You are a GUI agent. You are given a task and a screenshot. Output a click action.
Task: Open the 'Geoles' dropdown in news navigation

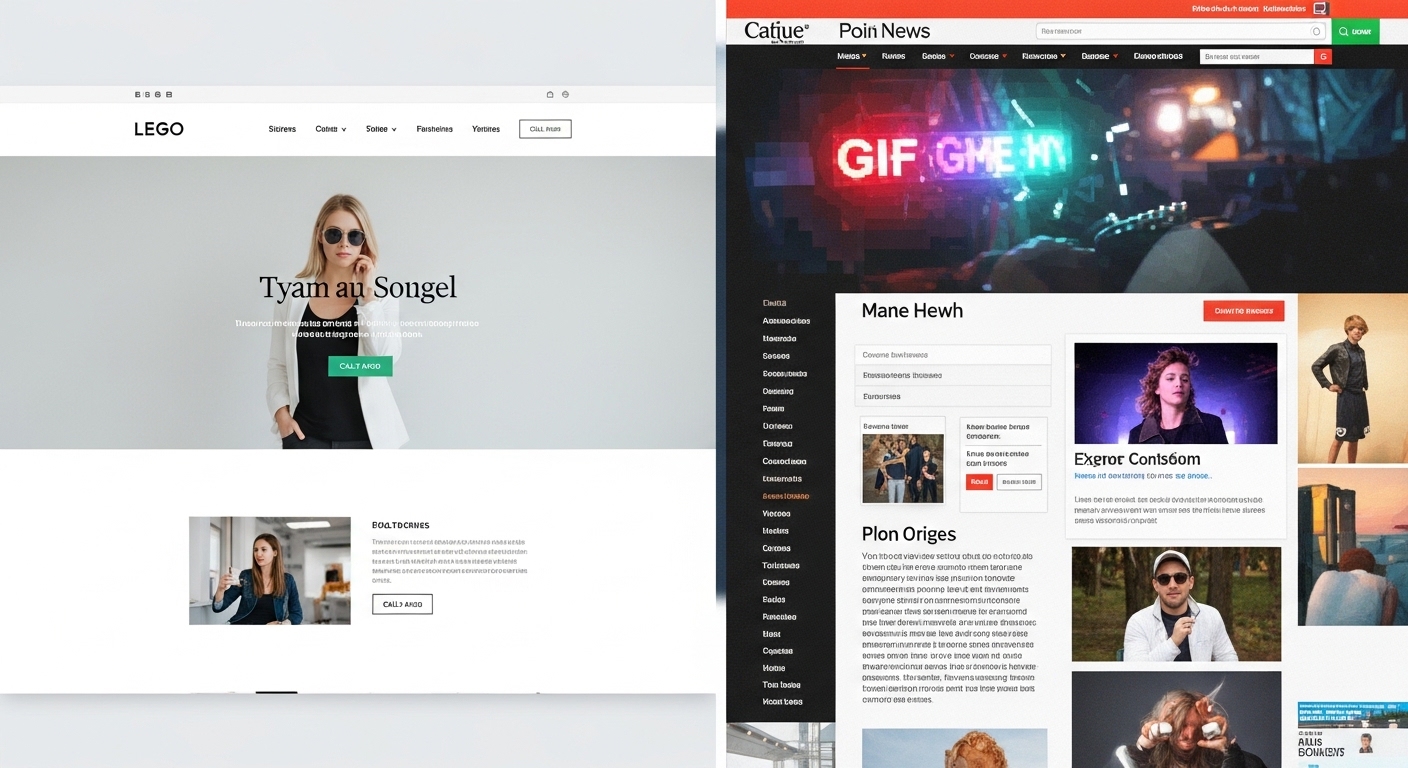pos(938,57)
